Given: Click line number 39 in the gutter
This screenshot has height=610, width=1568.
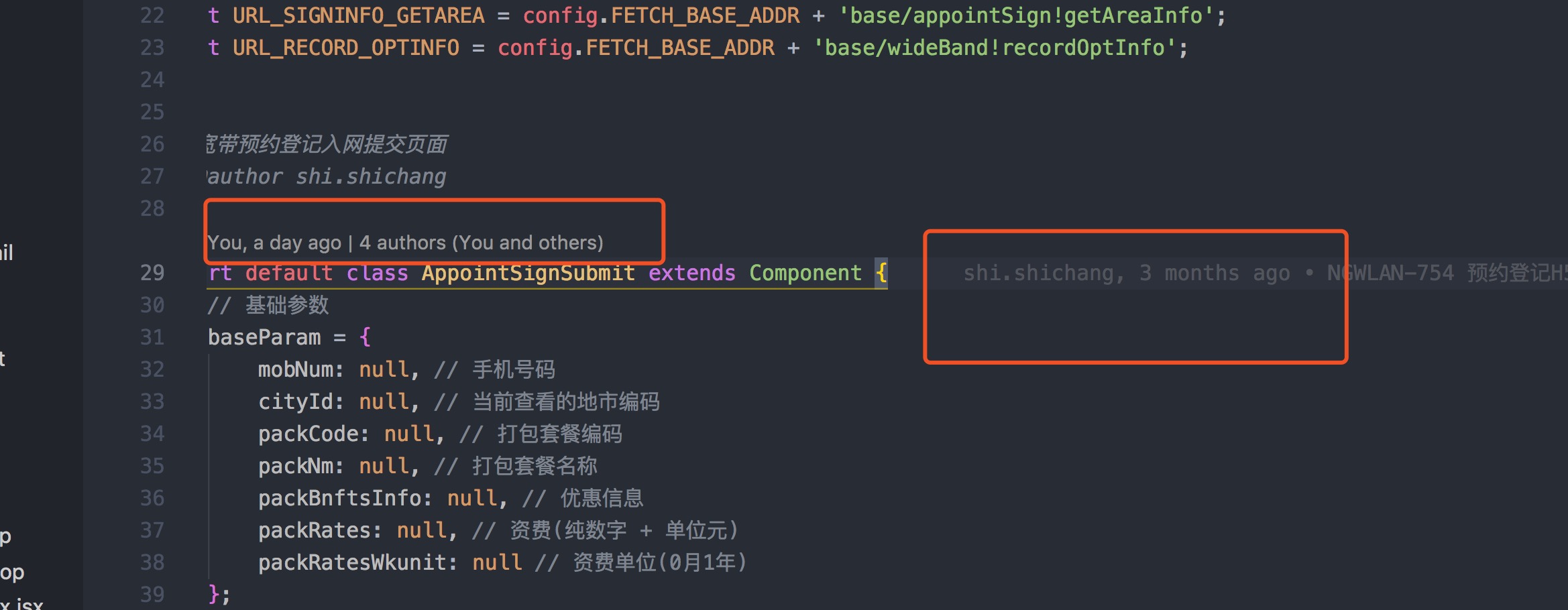Looking at the screenshot, I should [x=152, y=595].
